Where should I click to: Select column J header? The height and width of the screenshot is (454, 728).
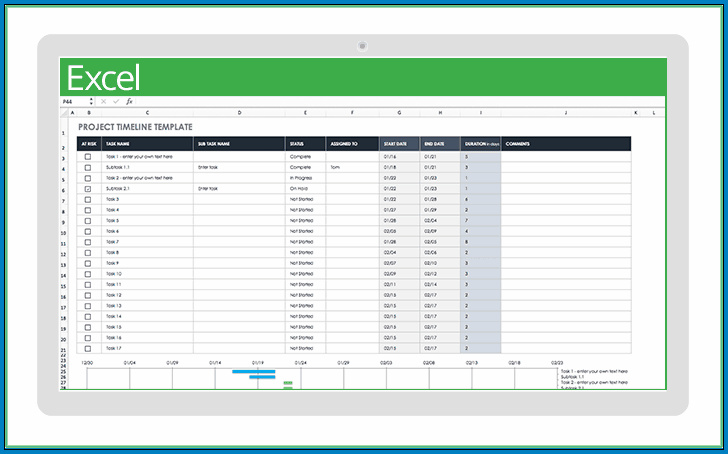566,113
